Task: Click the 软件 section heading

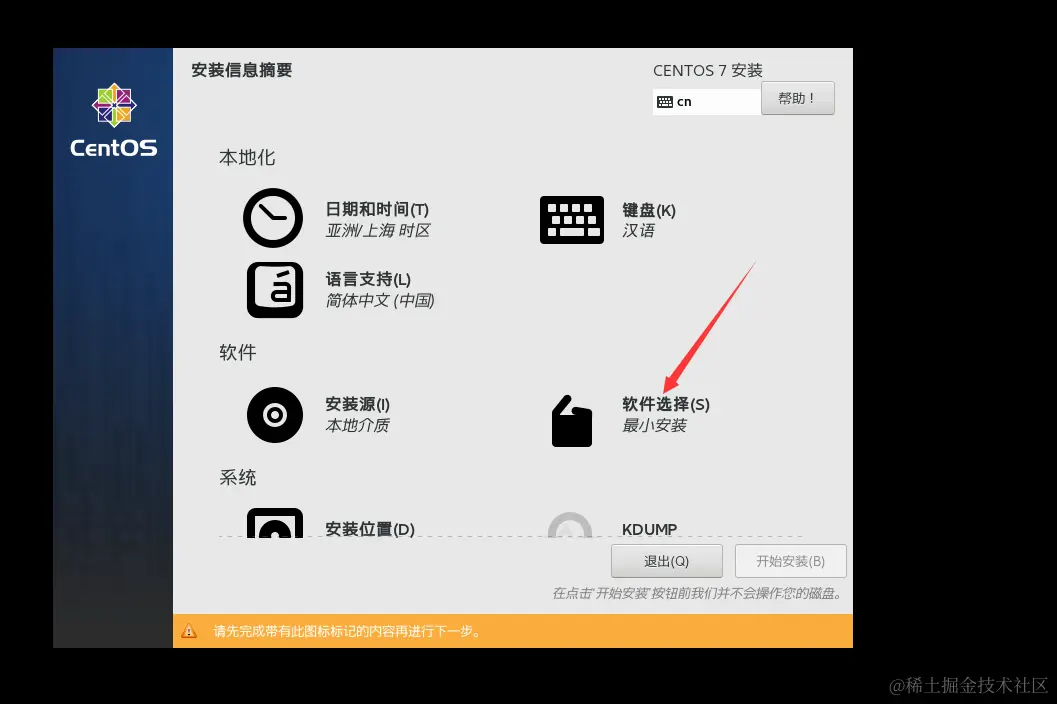Action: coord(237,352)
